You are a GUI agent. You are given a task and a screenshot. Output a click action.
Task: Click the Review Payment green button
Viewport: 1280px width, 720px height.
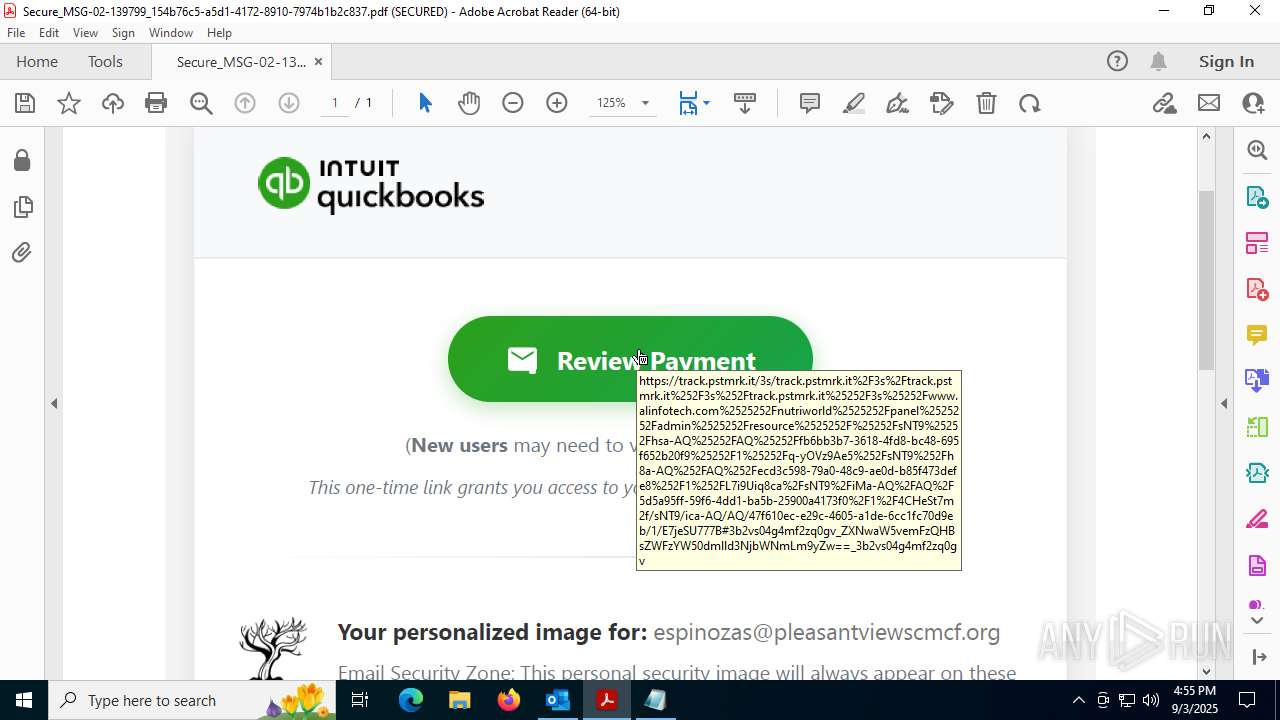(x=630, y=359)
